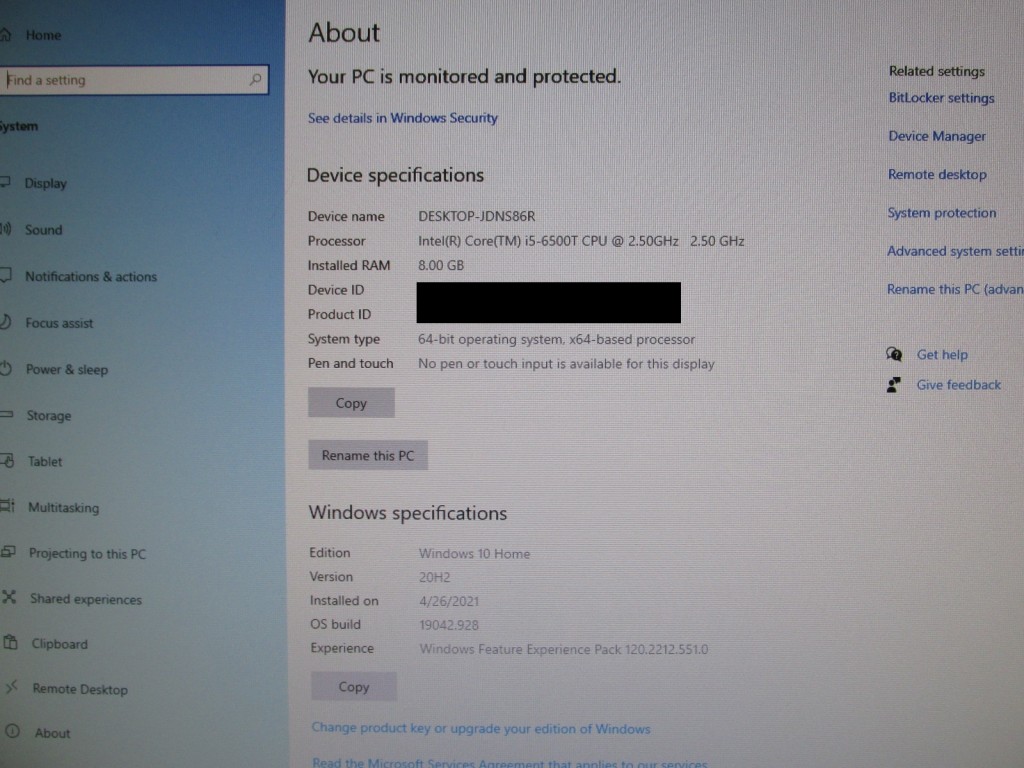Open Tablet settings page
Viewport: 1024px width, 768px height.
pyautogui.click(x=45, y=462)
